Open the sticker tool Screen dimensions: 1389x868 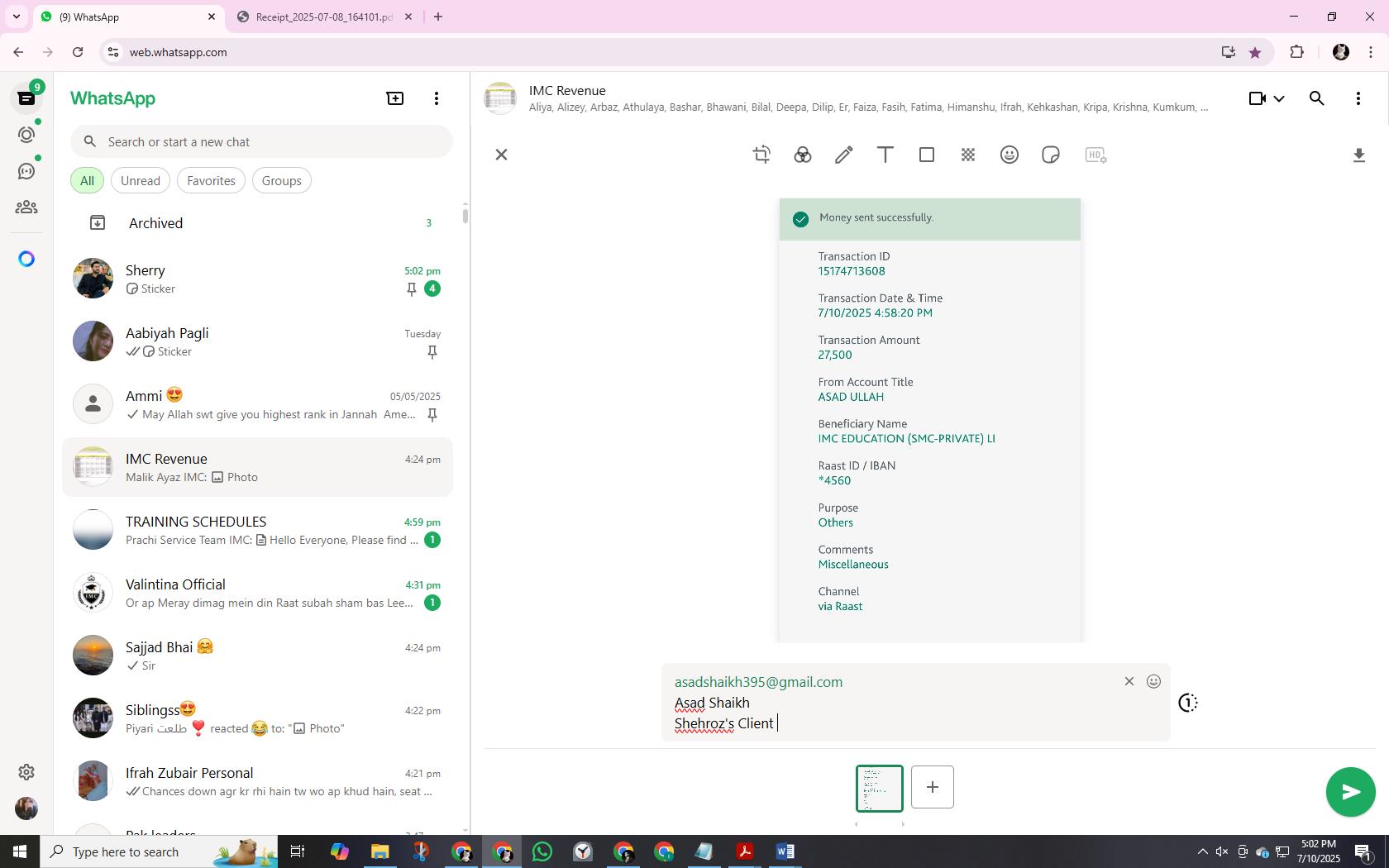coord(1051,155)
